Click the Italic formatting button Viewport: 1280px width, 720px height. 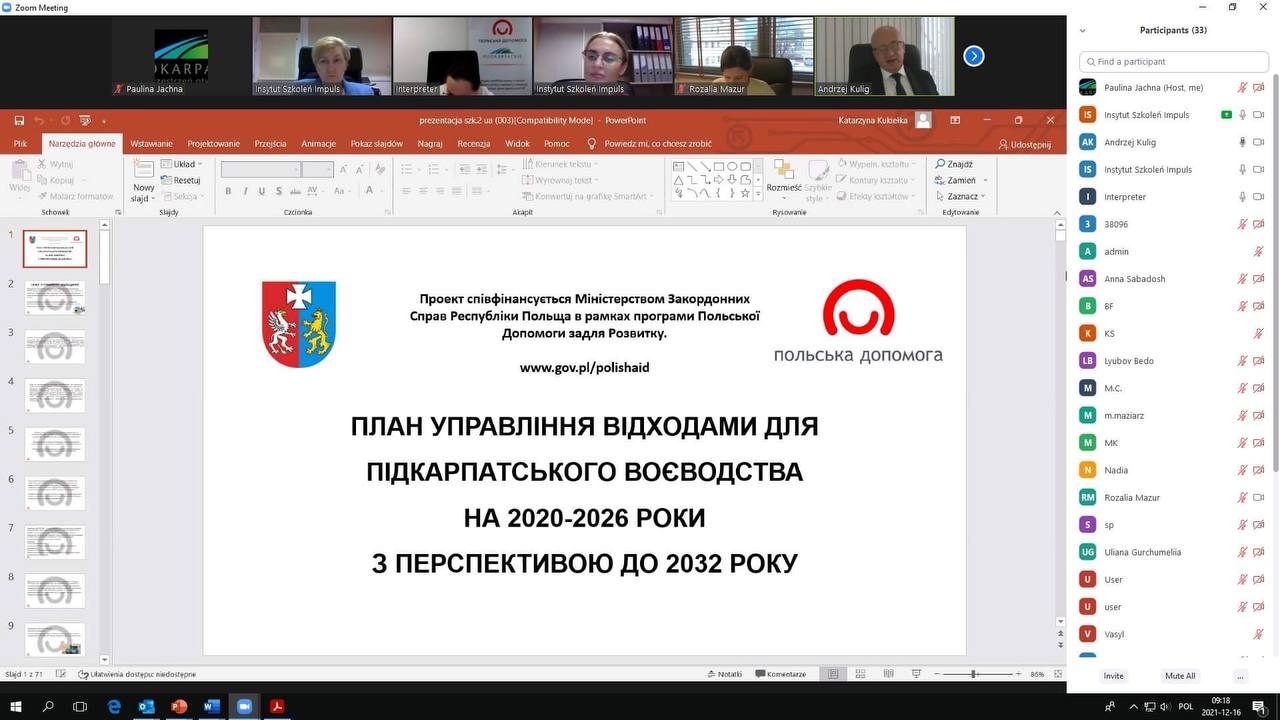coord(245,191)
